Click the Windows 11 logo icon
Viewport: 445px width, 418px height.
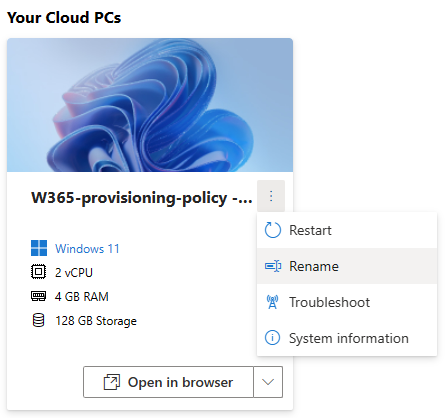point(39,248)
